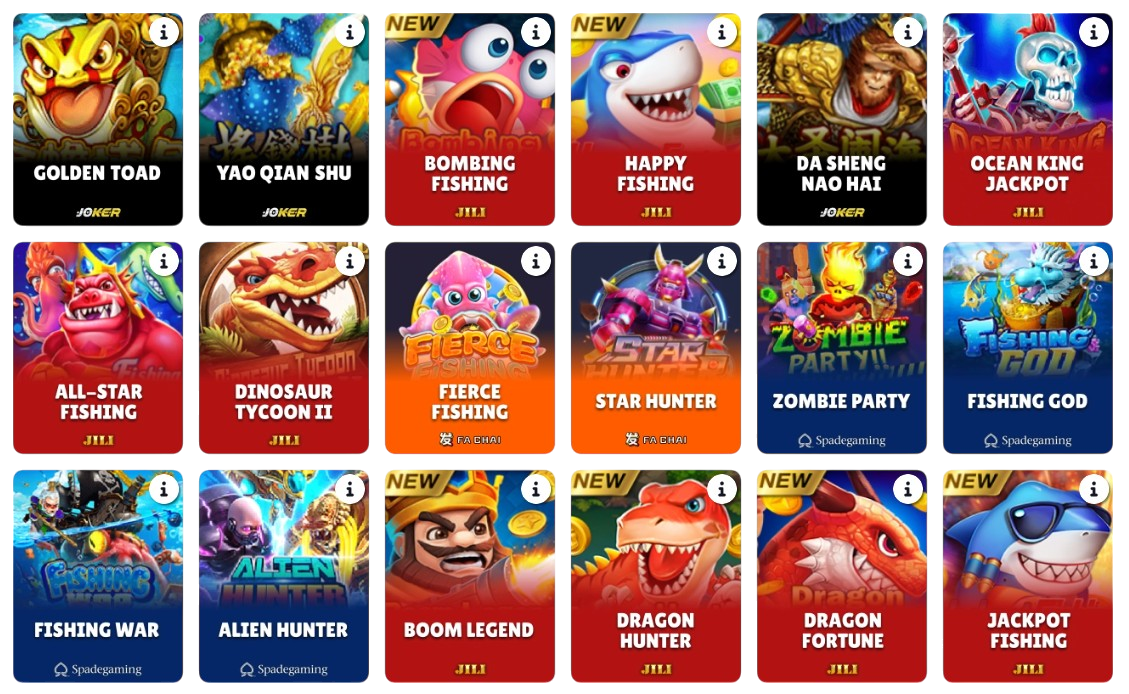This screenshot has width=1129, height=694.
Task: Click info icon on Dragon Fortune
Action: (x=908, y=490)
